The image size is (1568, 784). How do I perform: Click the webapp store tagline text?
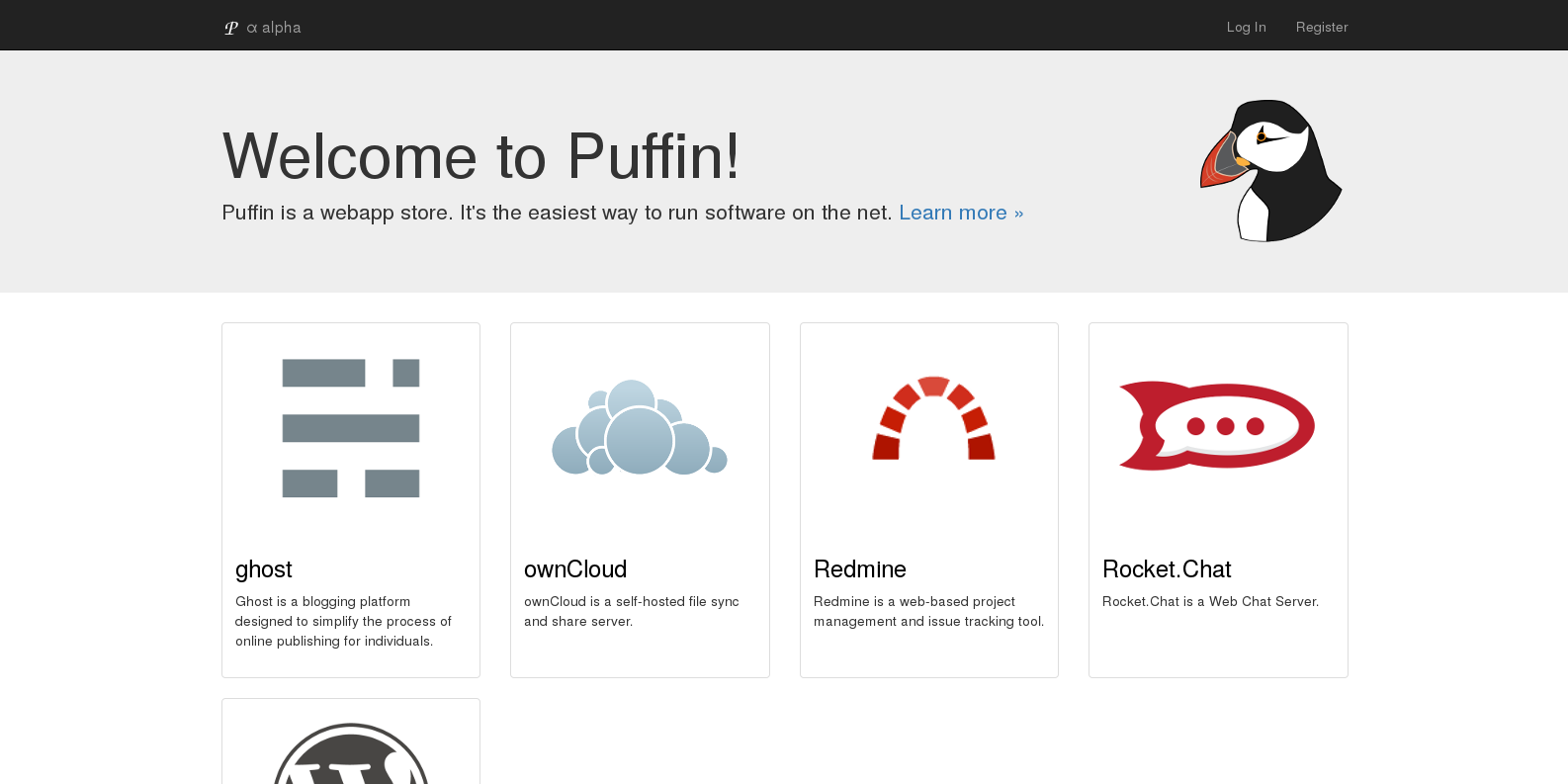point(557,213)
